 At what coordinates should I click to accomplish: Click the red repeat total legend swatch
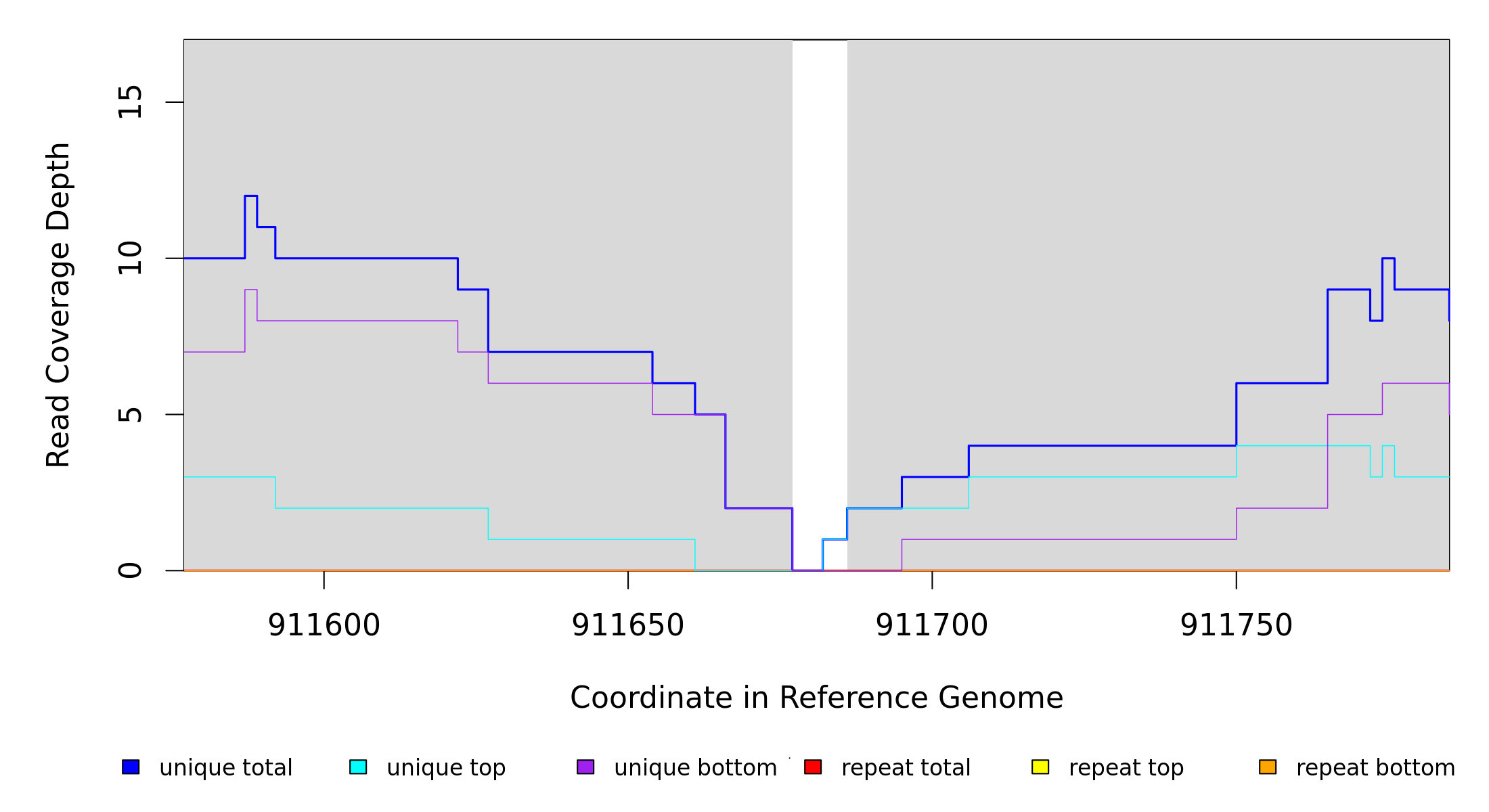coord(813,767)
